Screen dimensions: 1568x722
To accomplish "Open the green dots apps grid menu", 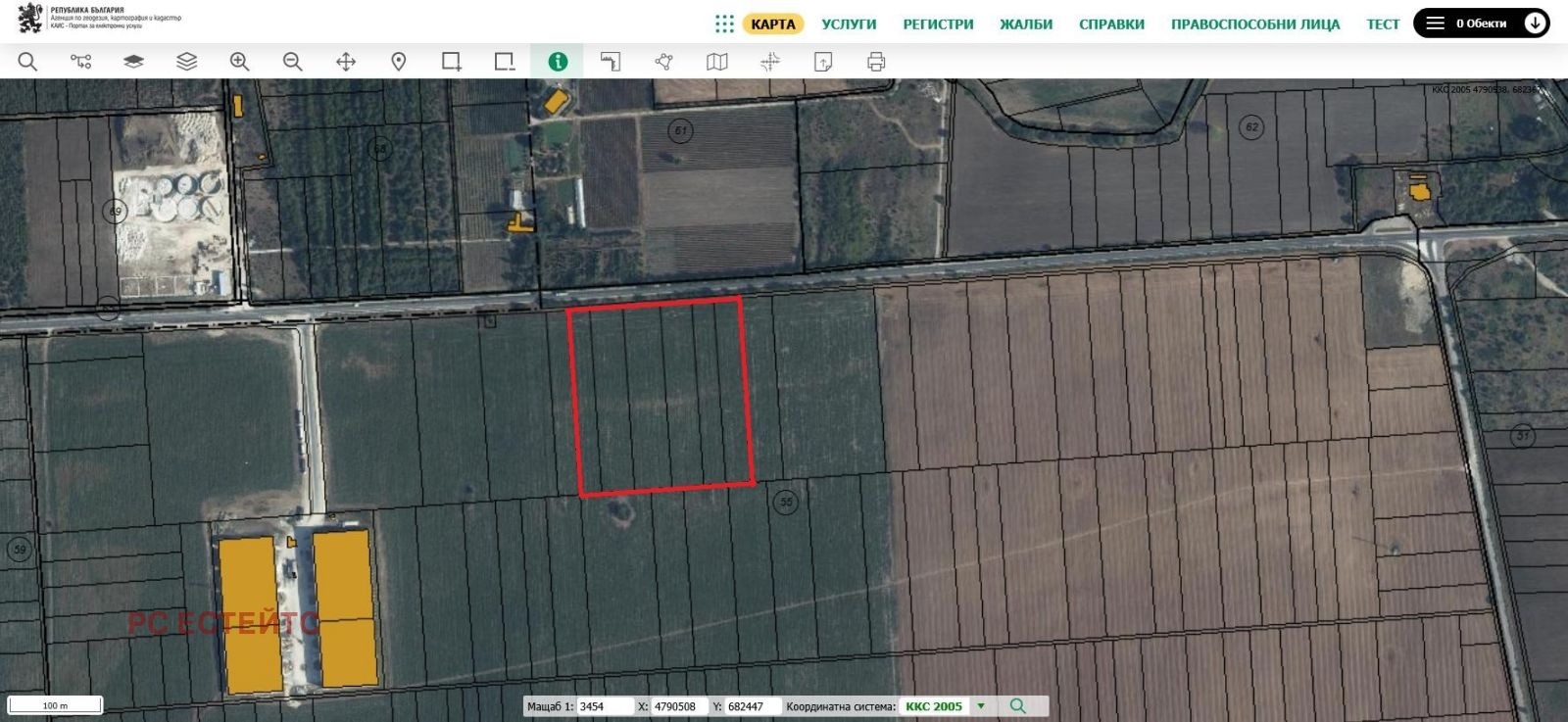I will click(x=724, y=24).
